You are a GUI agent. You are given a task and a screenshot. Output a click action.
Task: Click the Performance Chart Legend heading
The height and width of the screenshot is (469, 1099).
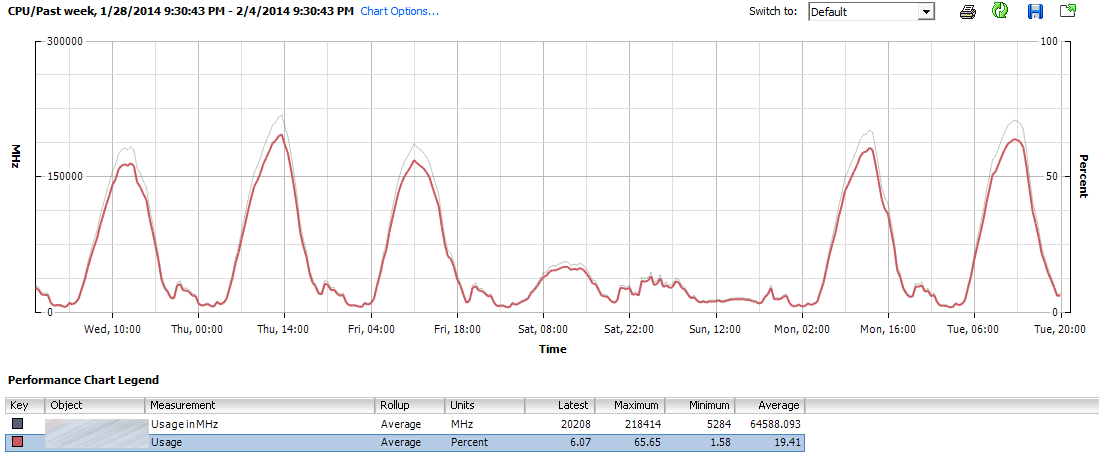click(83, 380)
